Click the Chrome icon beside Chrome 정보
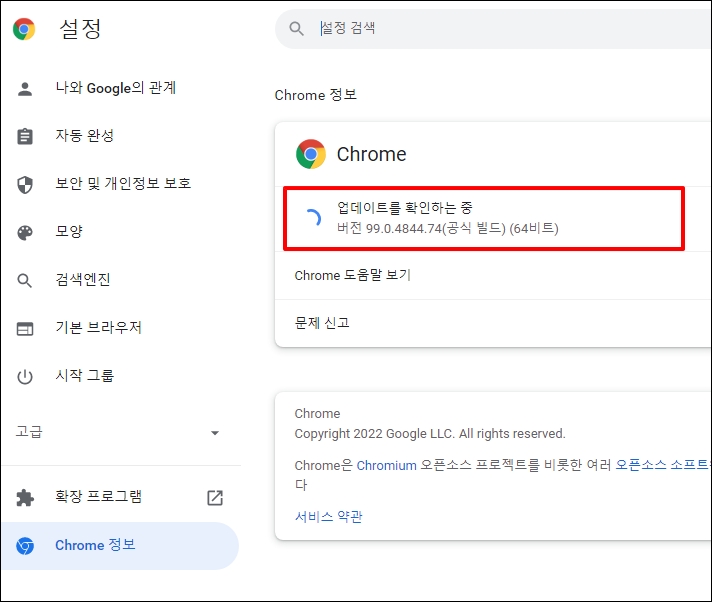 coord(25,546)
